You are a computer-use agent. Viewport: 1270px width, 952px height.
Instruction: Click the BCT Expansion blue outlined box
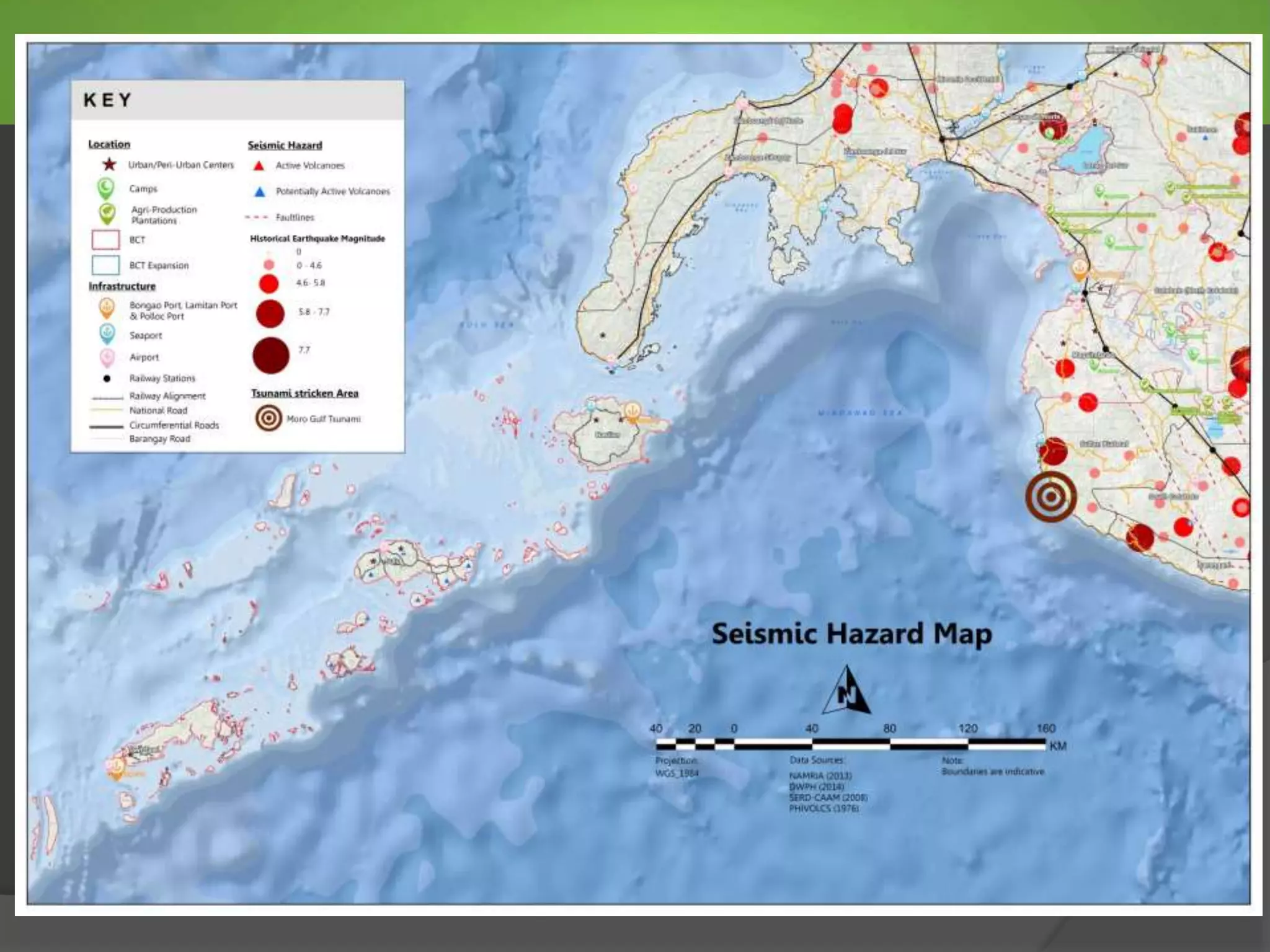105,265
